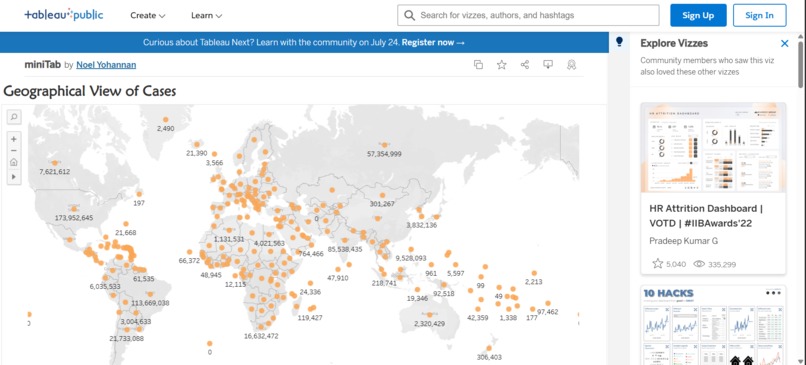The width and height of the screenshot is (806, 365).
Task: Select the map point labeled 97,462
Action: [548, 303]
